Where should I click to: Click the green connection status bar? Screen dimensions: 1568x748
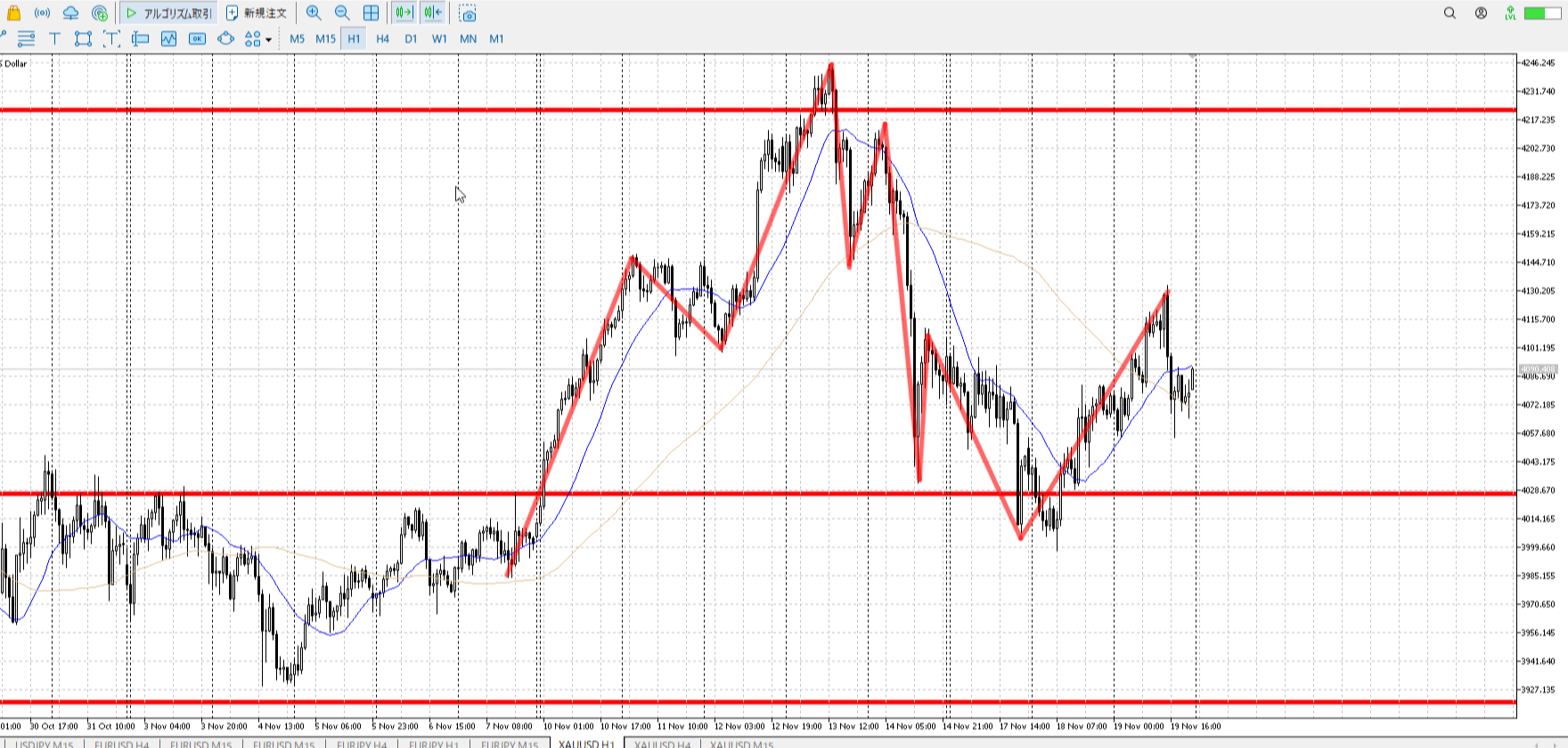coord(1536,13)
